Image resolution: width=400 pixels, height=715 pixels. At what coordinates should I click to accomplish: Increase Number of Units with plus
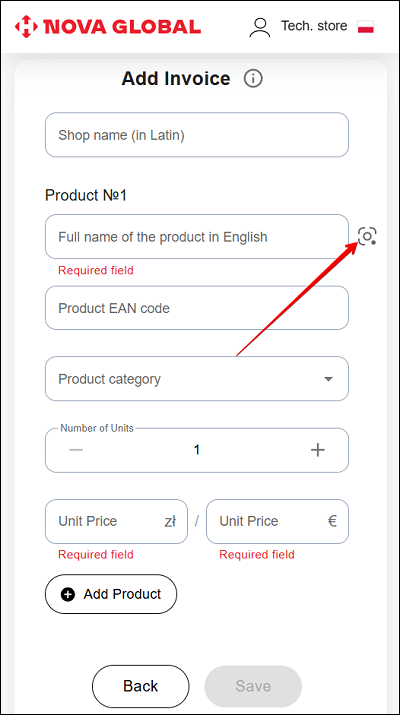click(x=317, y=450)
